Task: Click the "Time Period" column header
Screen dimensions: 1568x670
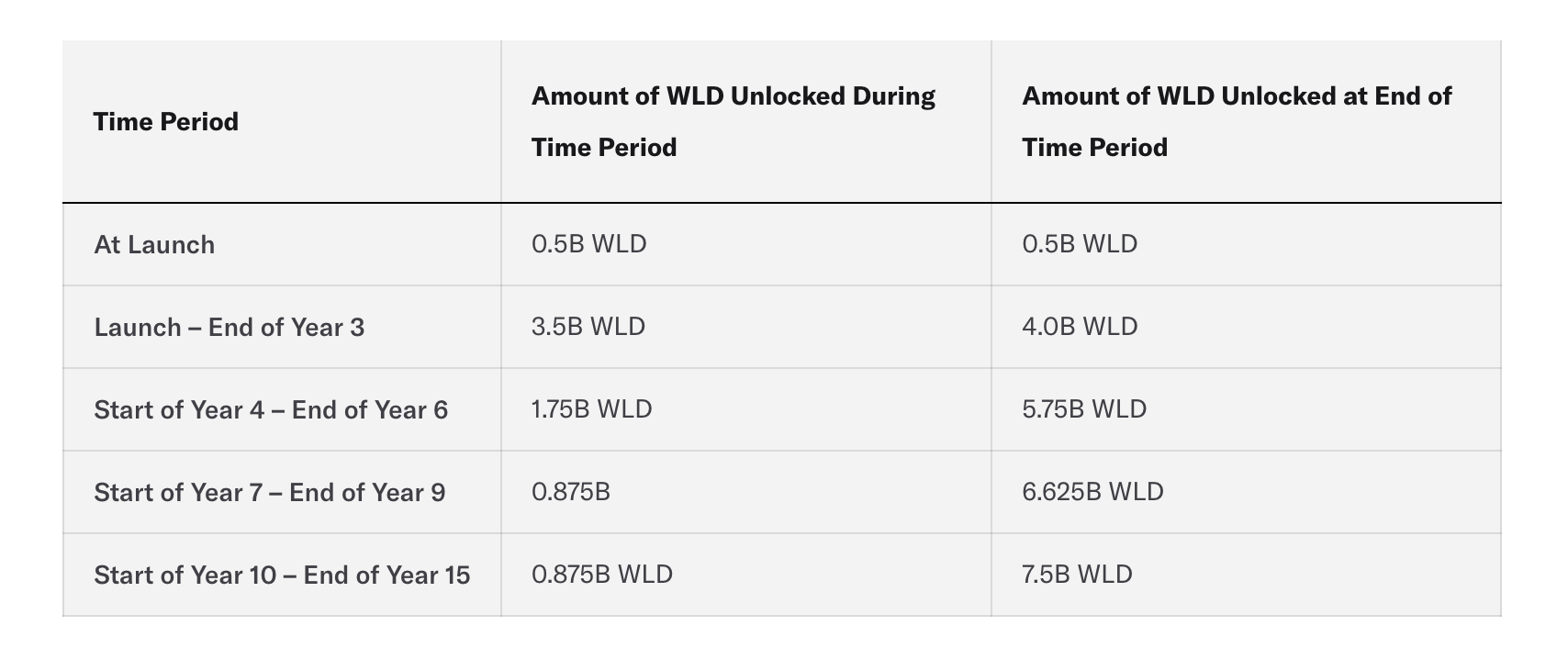Action: [x=166, y=122]
